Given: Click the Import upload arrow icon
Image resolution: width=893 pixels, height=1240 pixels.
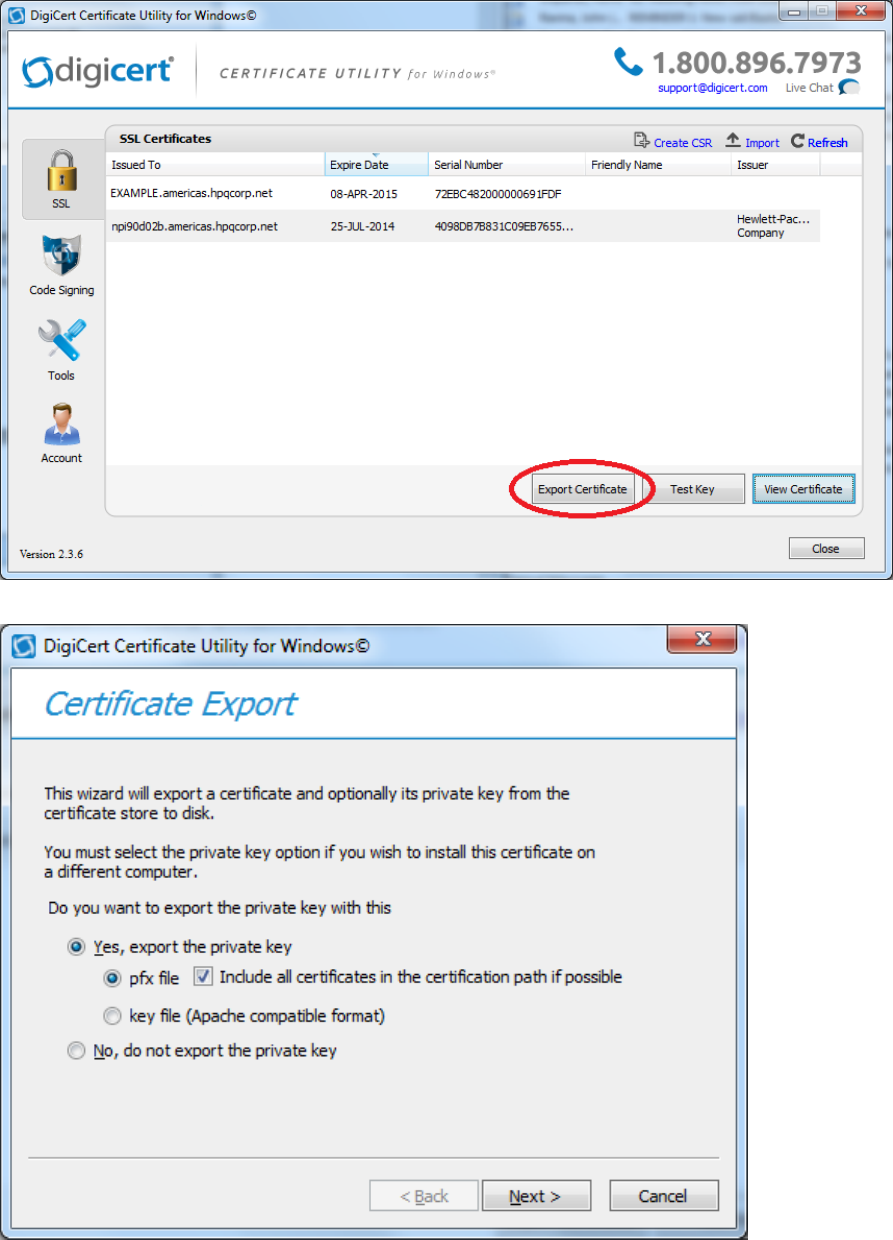Looking at the screenshot, I should tap(733, 141).
